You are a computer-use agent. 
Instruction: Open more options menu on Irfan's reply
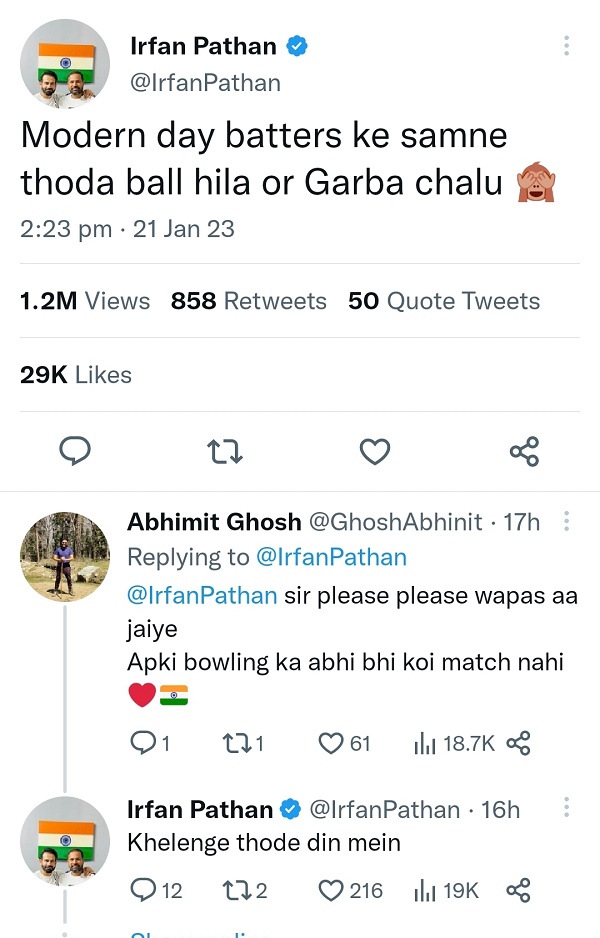(x=568, y=805)
